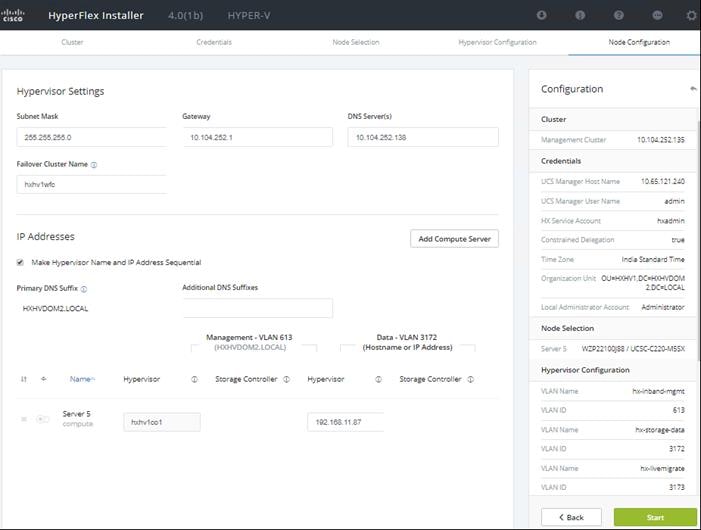This screenshot has width=701, height=530.
Task: Click the hxadmin service account value
Action: click(x=671, y=221)
